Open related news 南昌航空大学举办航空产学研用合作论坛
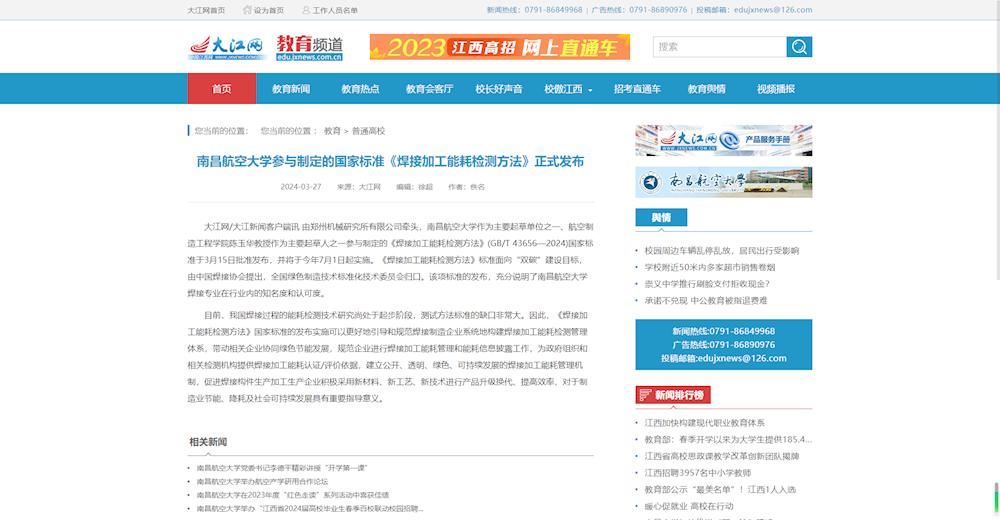1000x520 pixels. coord(262,481)
